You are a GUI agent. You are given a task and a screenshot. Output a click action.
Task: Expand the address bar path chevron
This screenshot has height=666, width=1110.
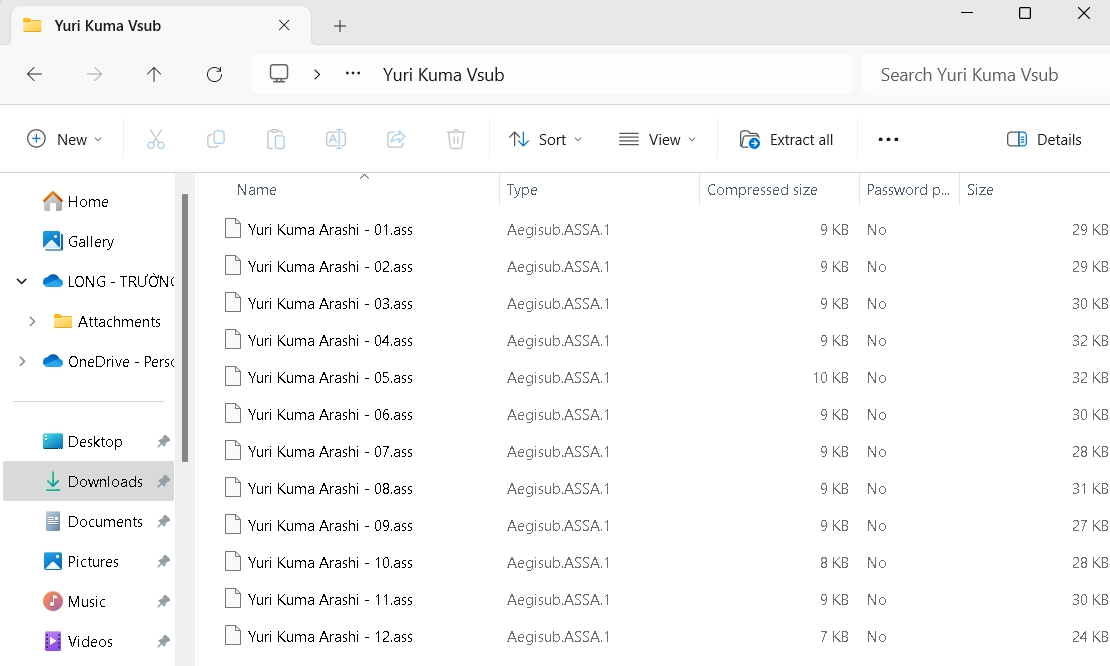click(x=317, y=74)
